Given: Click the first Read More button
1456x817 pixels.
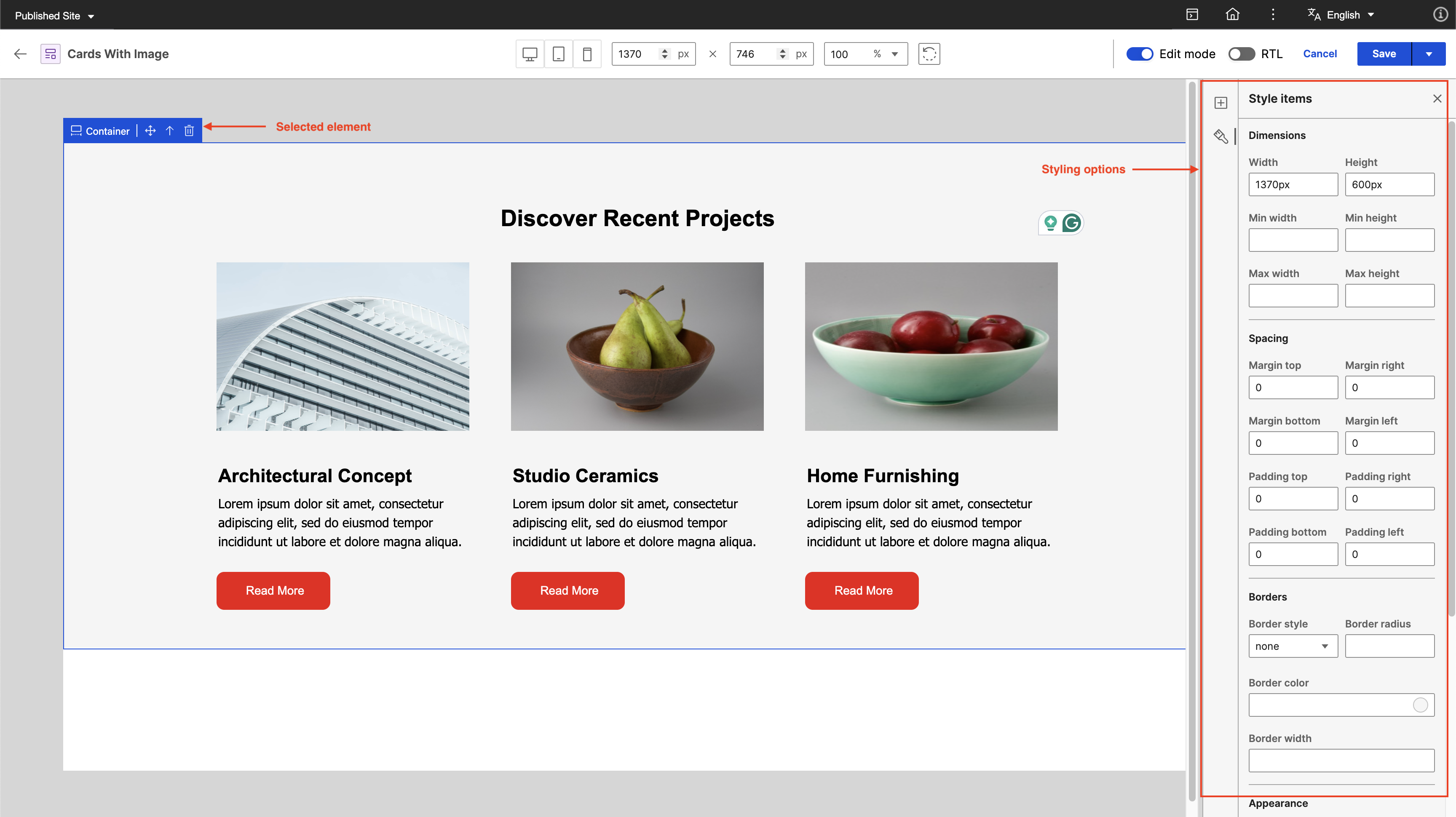Looking at the screenshot, I should (273, 590).
